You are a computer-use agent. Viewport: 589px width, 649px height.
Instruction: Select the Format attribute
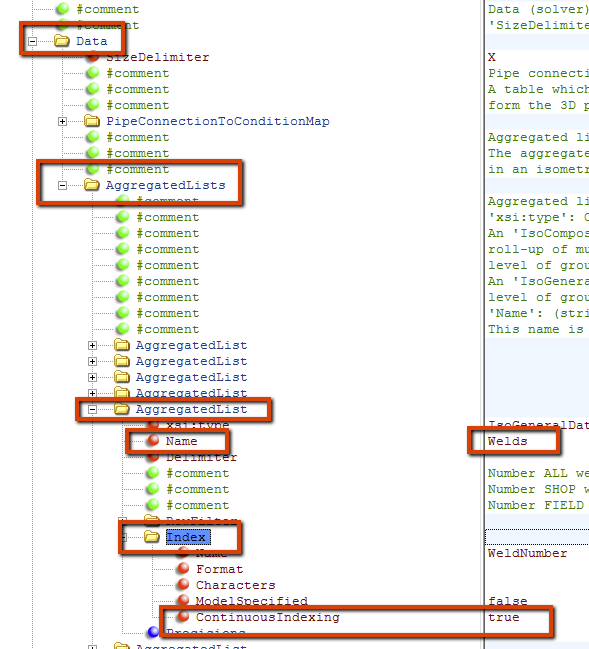click(x=219, y=569)
